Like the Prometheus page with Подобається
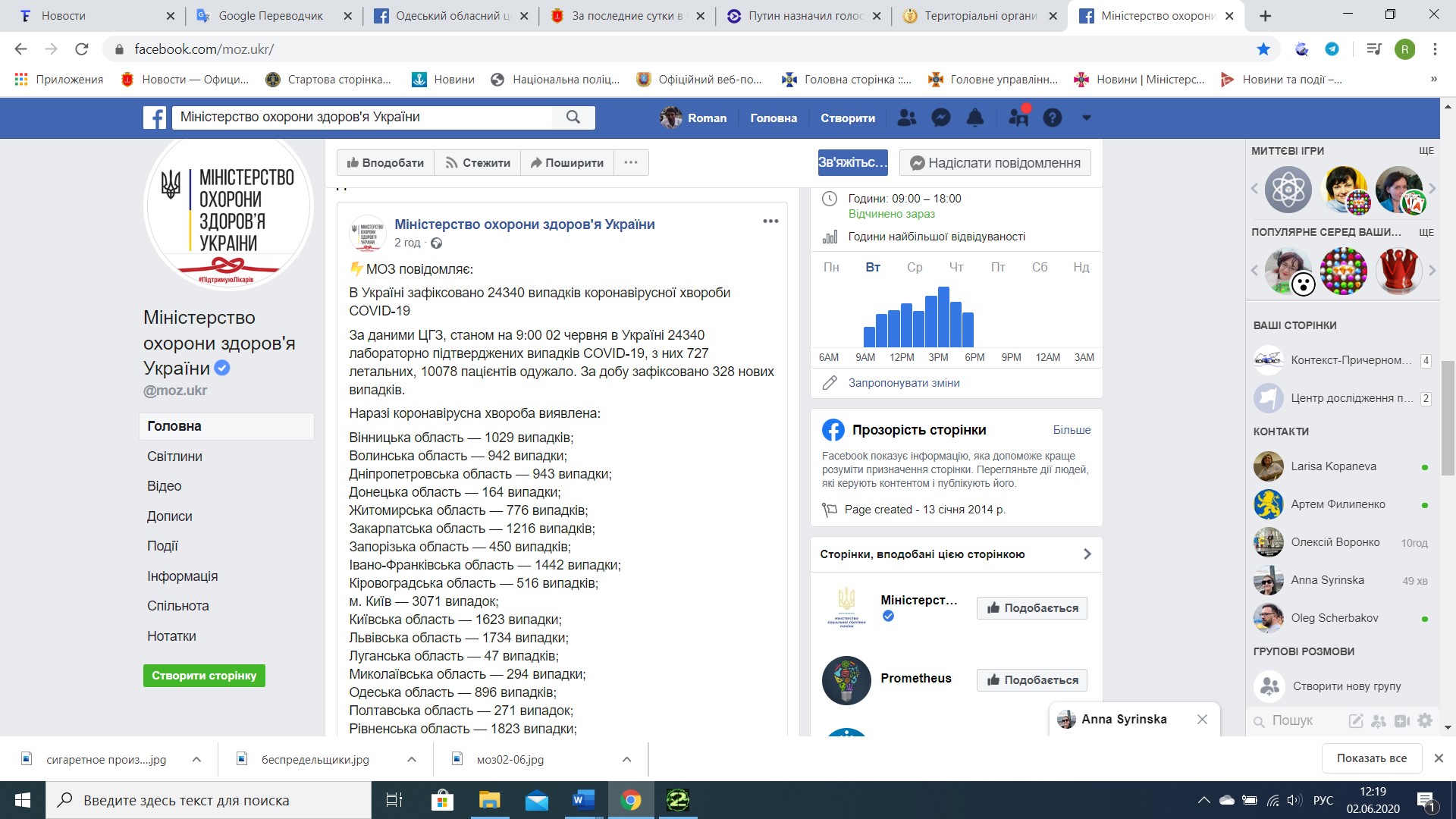 pos(1031,680)
